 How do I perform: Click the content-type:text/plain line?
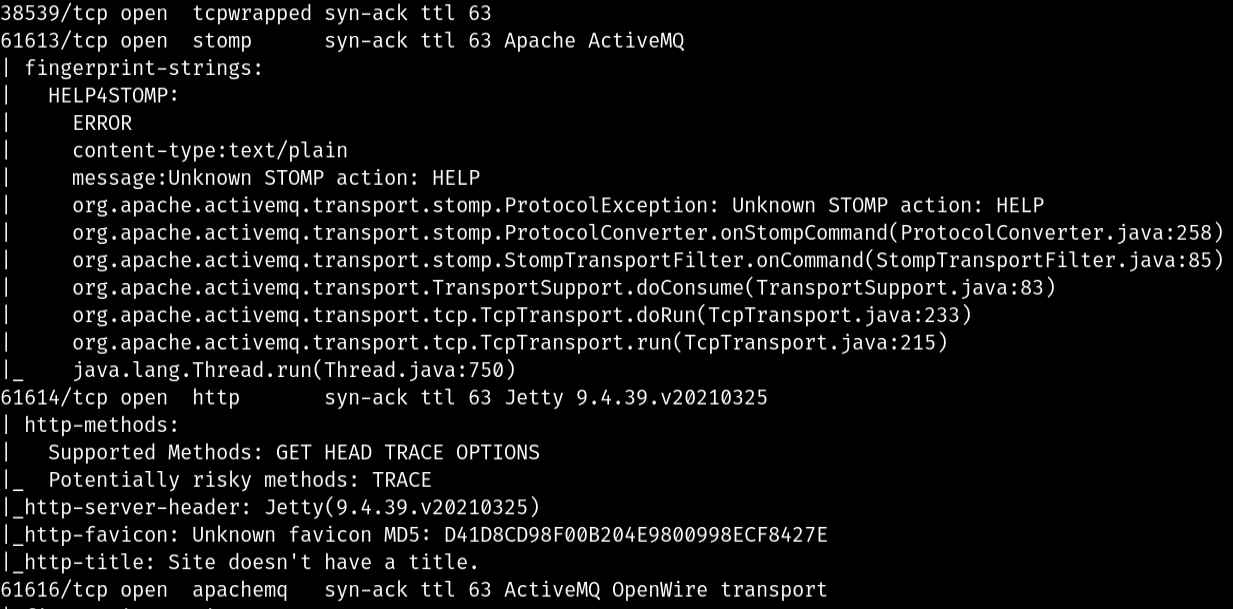pyautogui.click(x=210, y=151)
